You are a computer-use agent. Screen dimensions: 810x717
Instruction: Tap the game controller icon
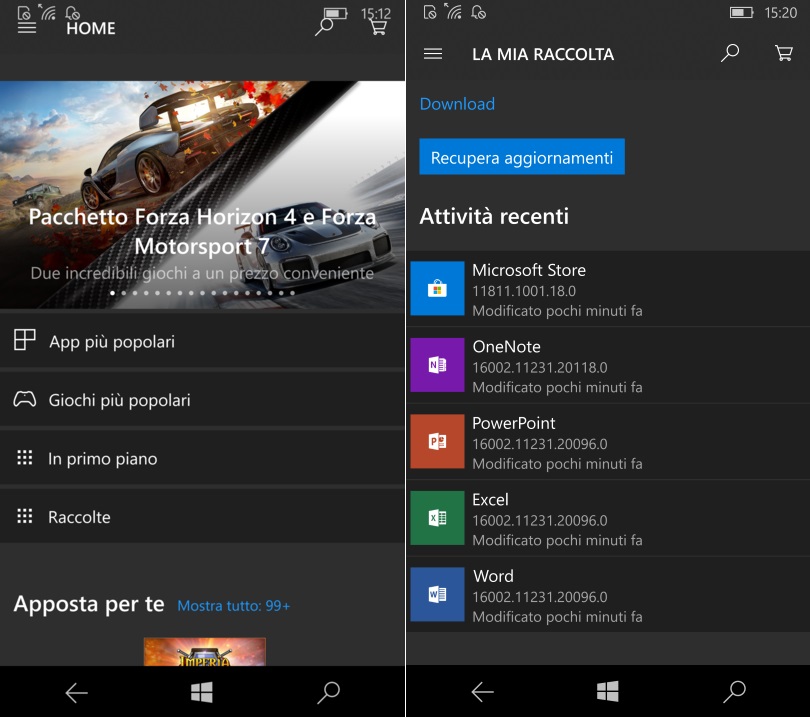[x=25, y=399]
